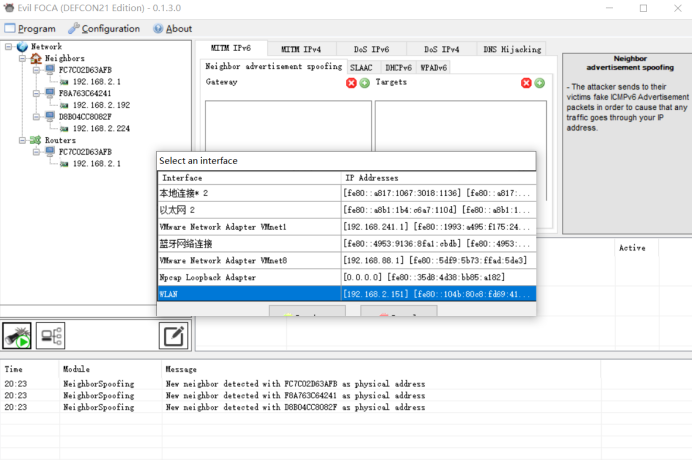This screenshot has height=460, width=692.
Task: Select the Neighbor advertisement spoofing subtab
Action: pos(274,66)
